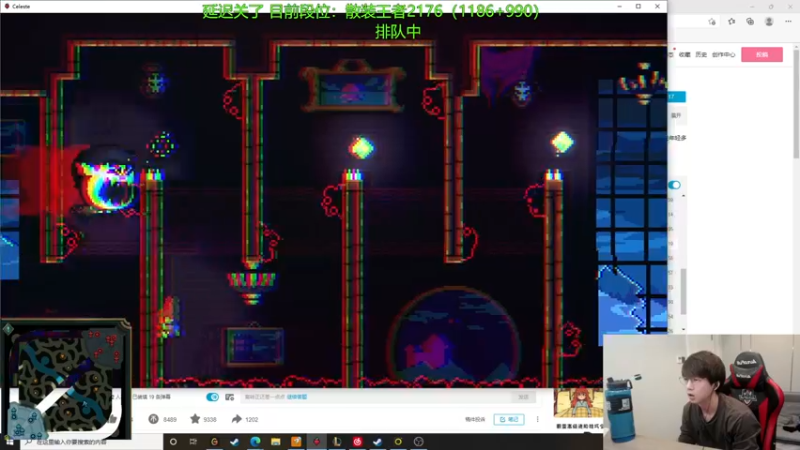Click the blue highlighted tab in sidebar

pos(677,96)
